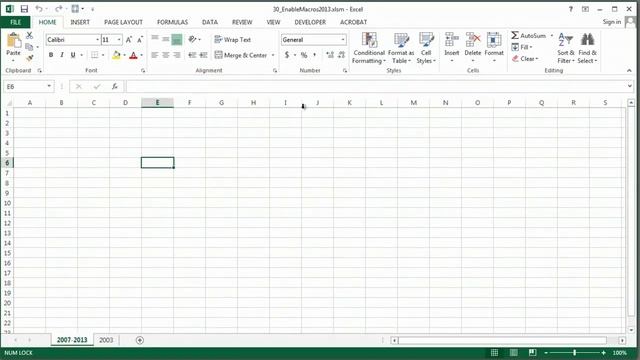Switch to the FORMULAS tab
Viewport: 640px width, 360px height.
[172, 22]
